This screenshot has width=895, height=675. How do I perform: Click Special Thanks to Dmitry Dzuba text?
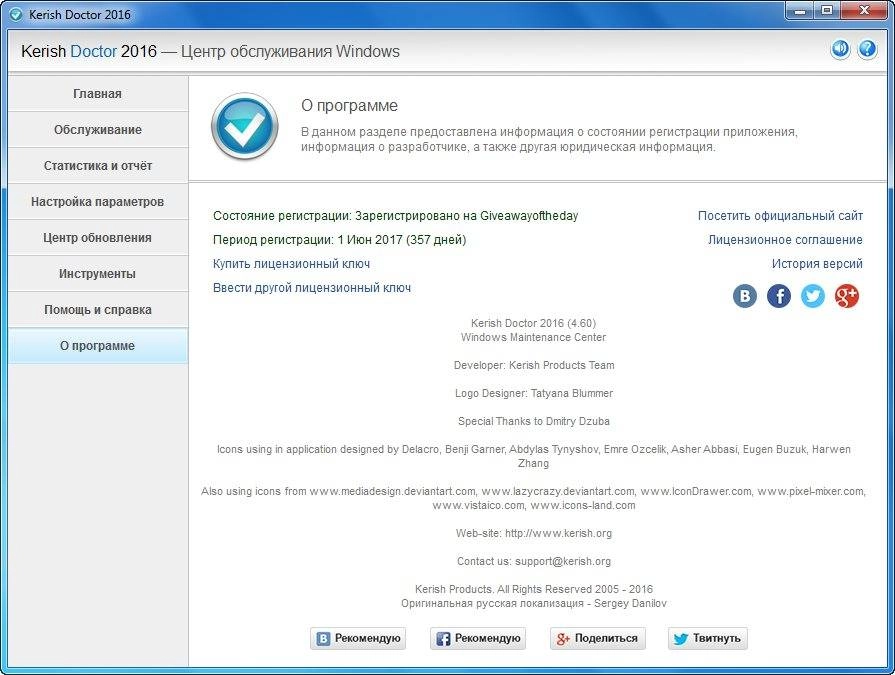[534, 421]
